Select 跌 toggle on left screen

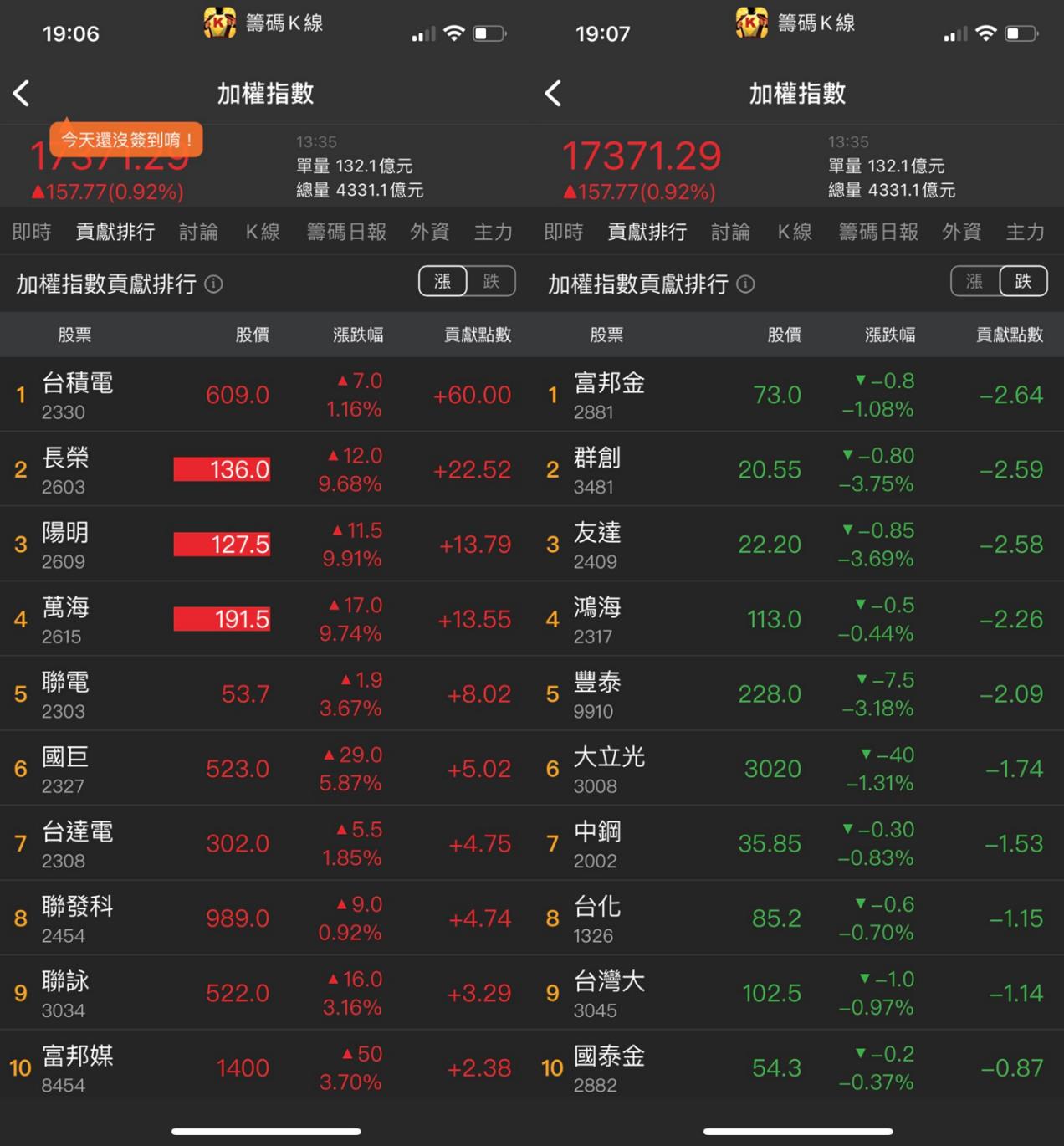(x=491, y=281)
